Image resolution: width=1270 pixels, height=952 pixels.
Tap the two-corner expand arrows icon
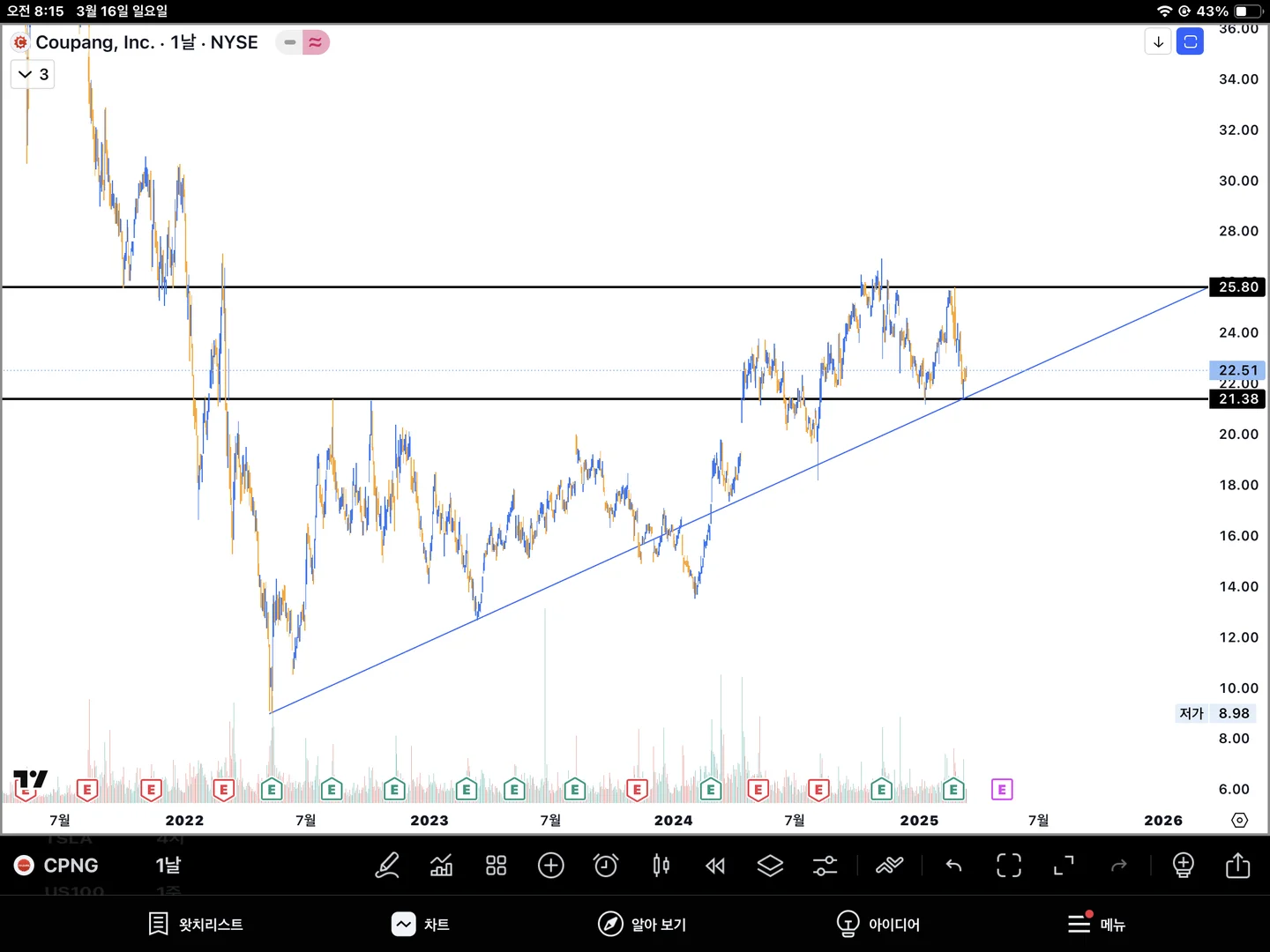(x=1064, y=866)
